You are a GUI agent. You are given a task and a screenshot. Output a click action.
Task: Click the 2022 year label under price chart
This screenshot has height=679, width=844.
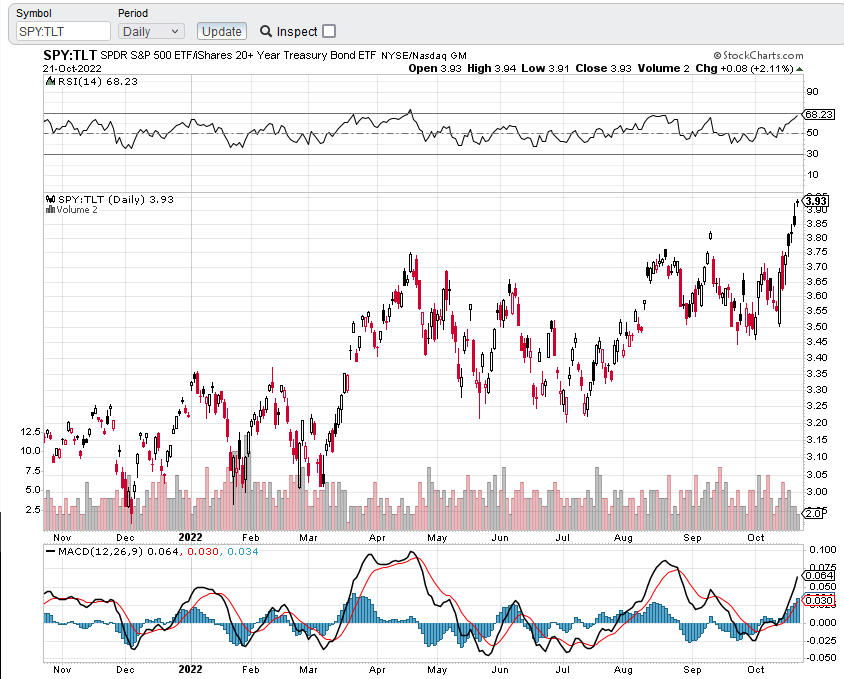pyautogui.click(x=190, y=537)
